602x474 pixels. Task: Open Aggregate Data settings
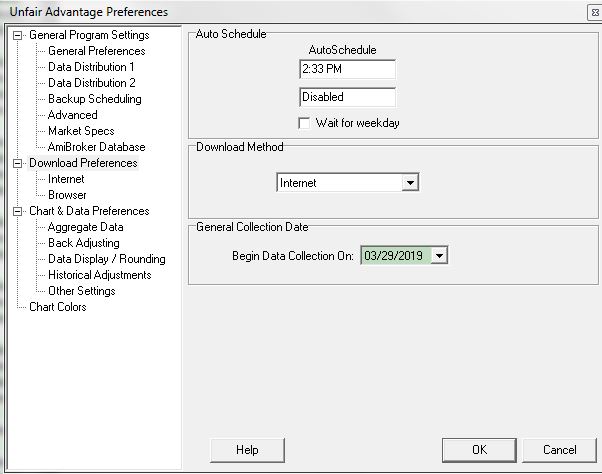tap(85, 227)
